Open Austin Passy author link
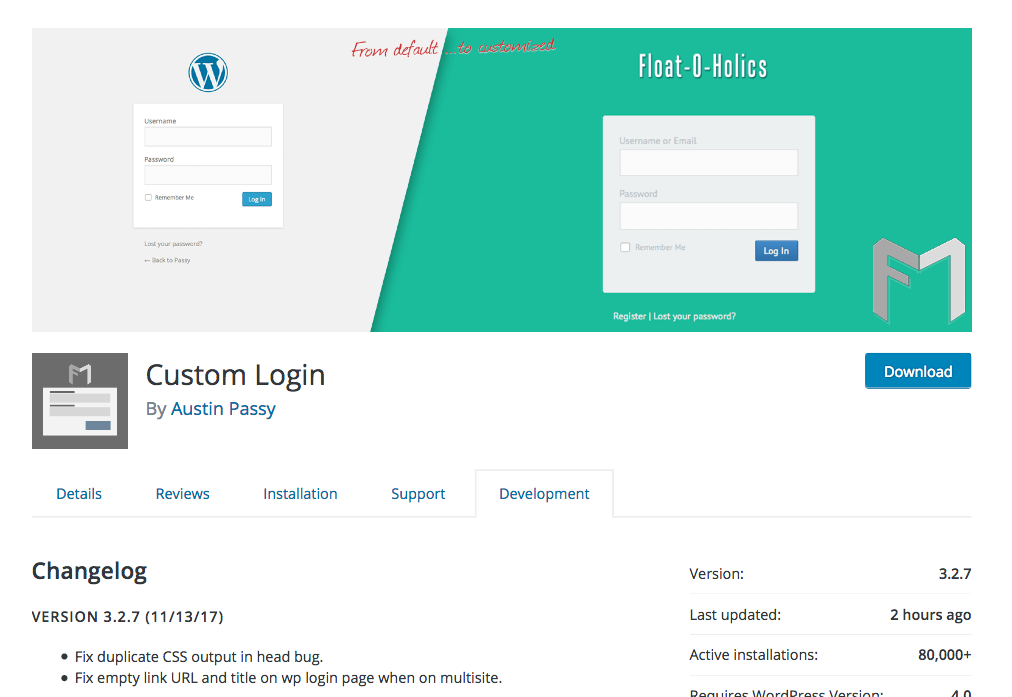 pos(223,409)
